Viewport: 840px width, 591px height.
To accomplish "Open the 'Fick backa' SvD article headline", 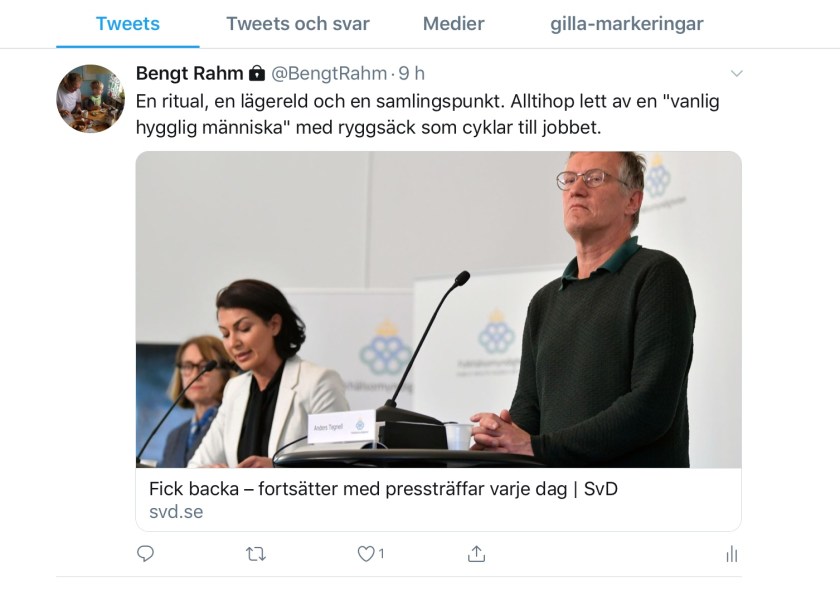I will tap(376, 490).
